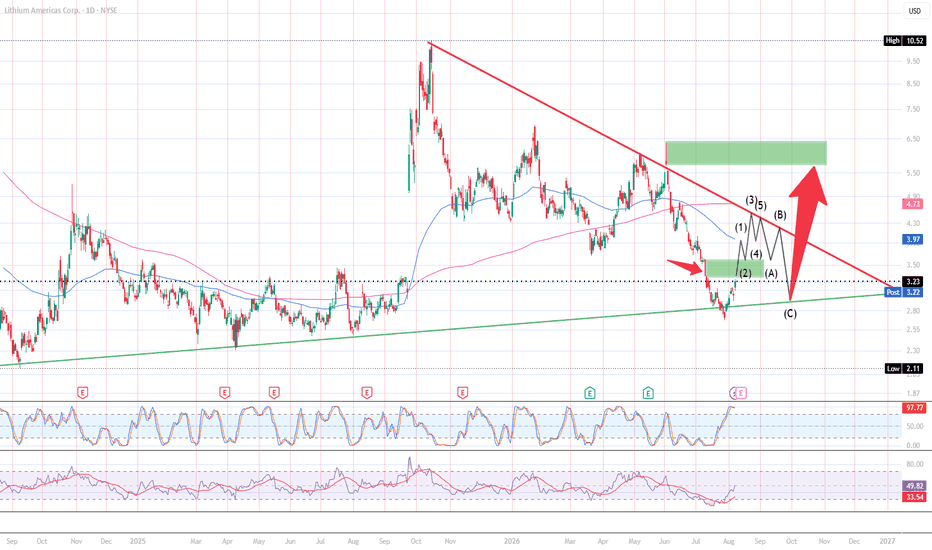The height and width of the screenshot is (550, 932).
Task: Select the (1) wave label on the chart
Action: 741,227
